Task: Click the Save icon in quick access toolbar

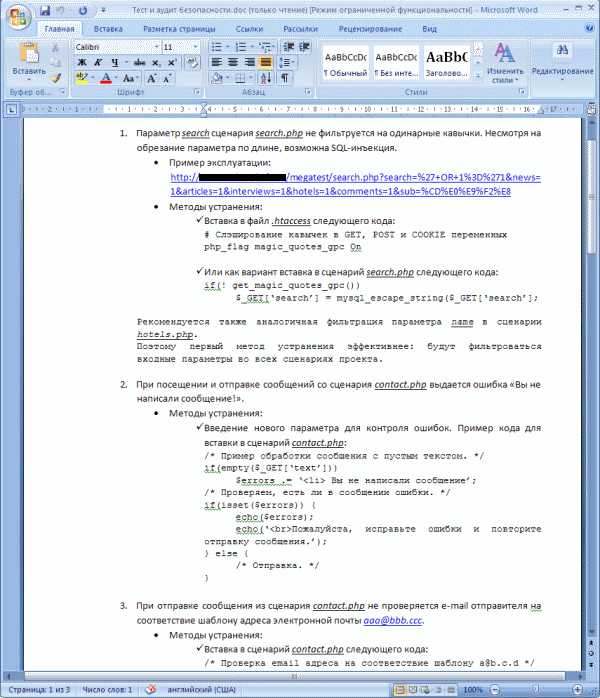Action: (x=45, y=10)
